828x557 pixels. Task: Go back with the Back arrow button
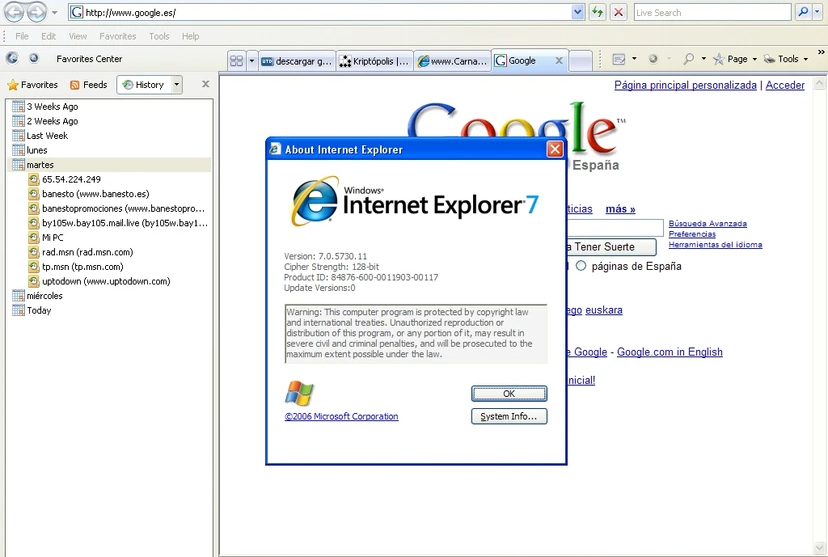(14, 12)
